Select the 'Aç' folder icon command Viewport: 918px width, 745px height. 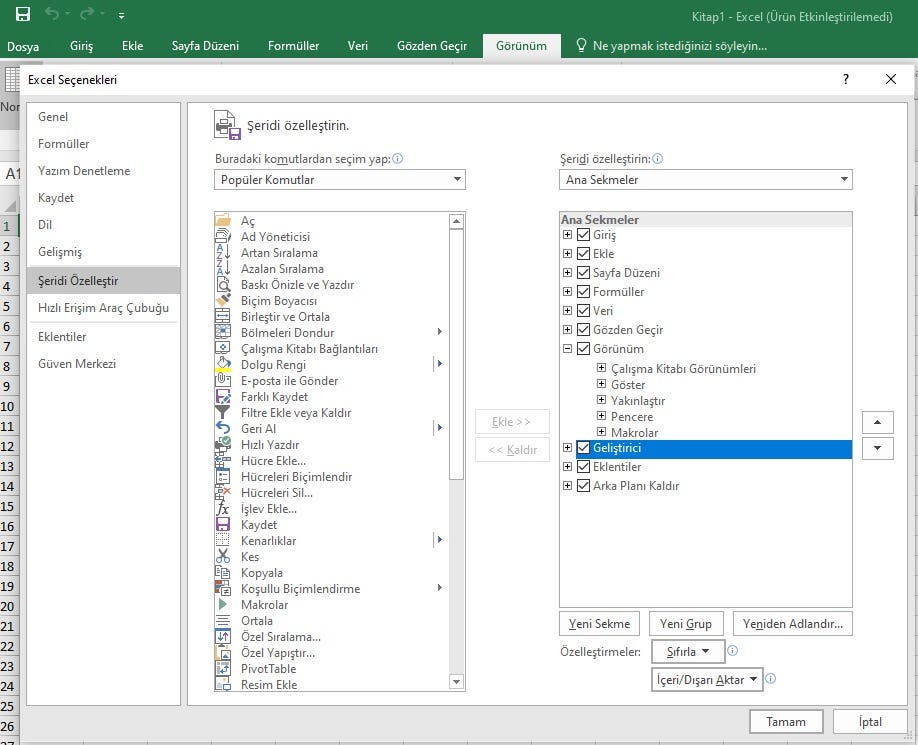tap(222, 221)
